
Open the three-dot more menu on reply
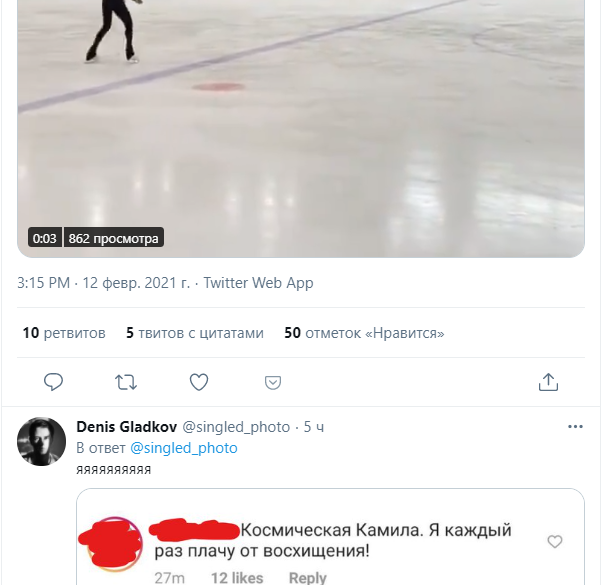pyautogui.click(x=575, y=427)
